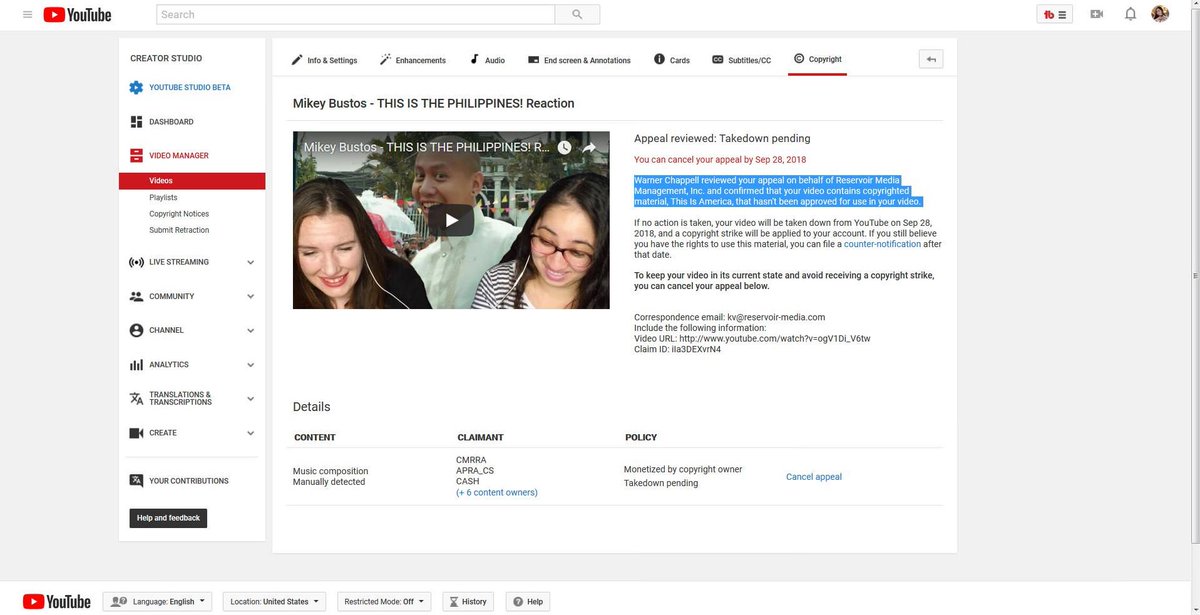This screenshot has height=615, width=1200.
Task: Click the Live Streaming broadcast icon
Action: coord(136,263)
